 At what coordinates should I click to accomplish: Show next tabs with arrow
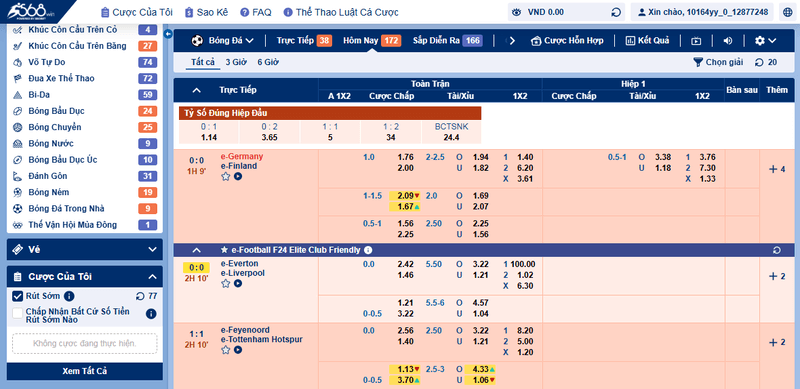513,41
